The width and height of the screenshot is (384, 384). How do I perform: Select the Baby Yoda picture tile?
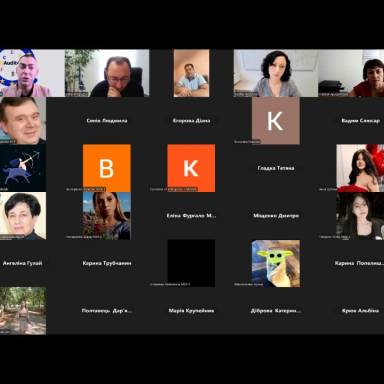[276, 263]
